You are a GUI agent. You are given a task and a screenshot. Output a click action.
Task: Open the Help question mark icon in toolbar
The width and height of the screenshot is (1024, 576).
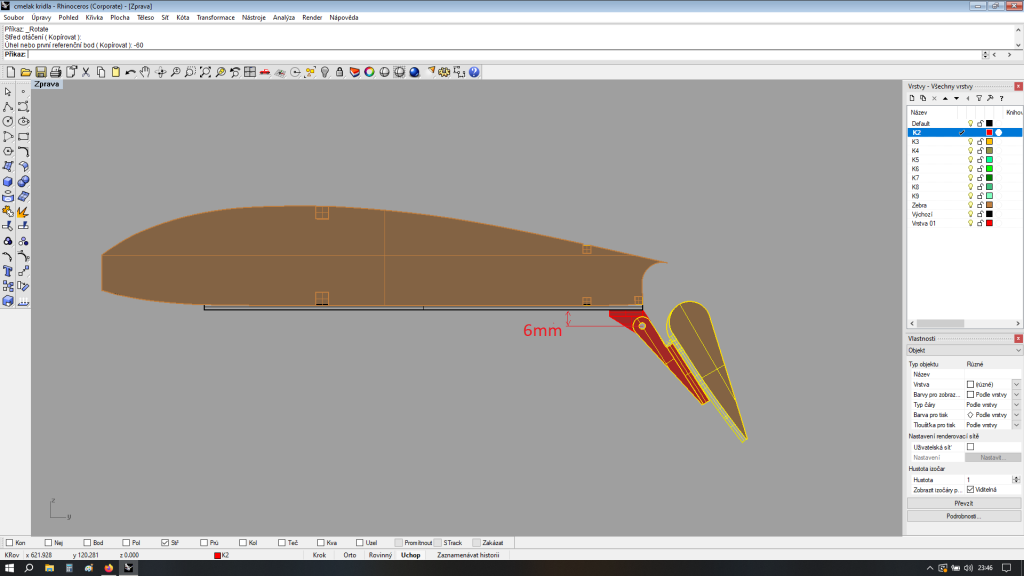pos(474,72)
